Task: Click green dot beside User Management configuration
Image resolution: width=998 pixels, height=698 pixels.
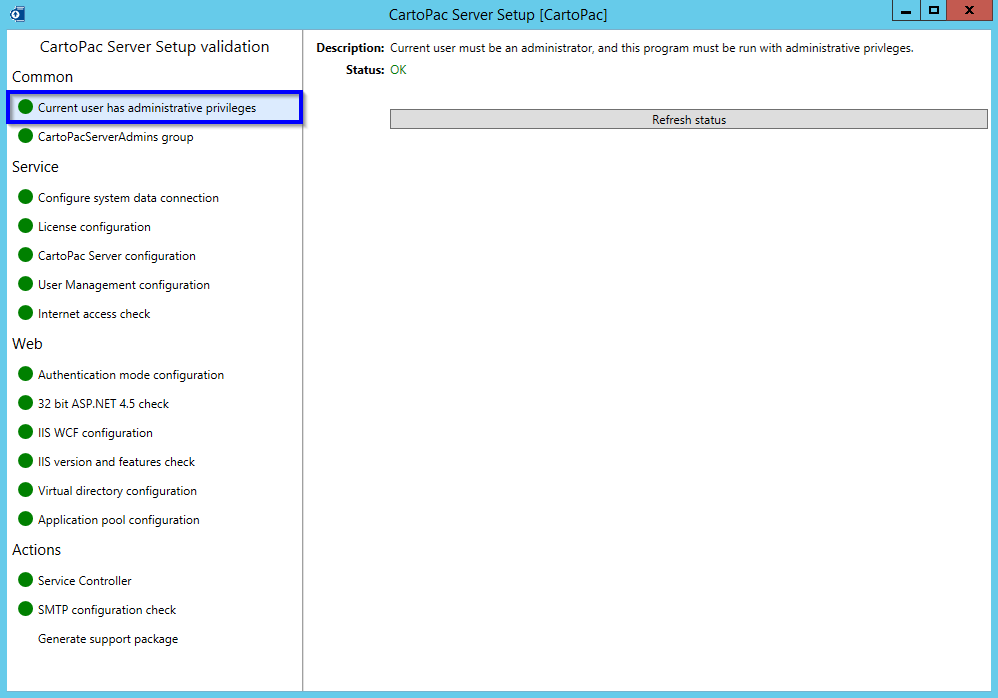Action: pos(25,284)
